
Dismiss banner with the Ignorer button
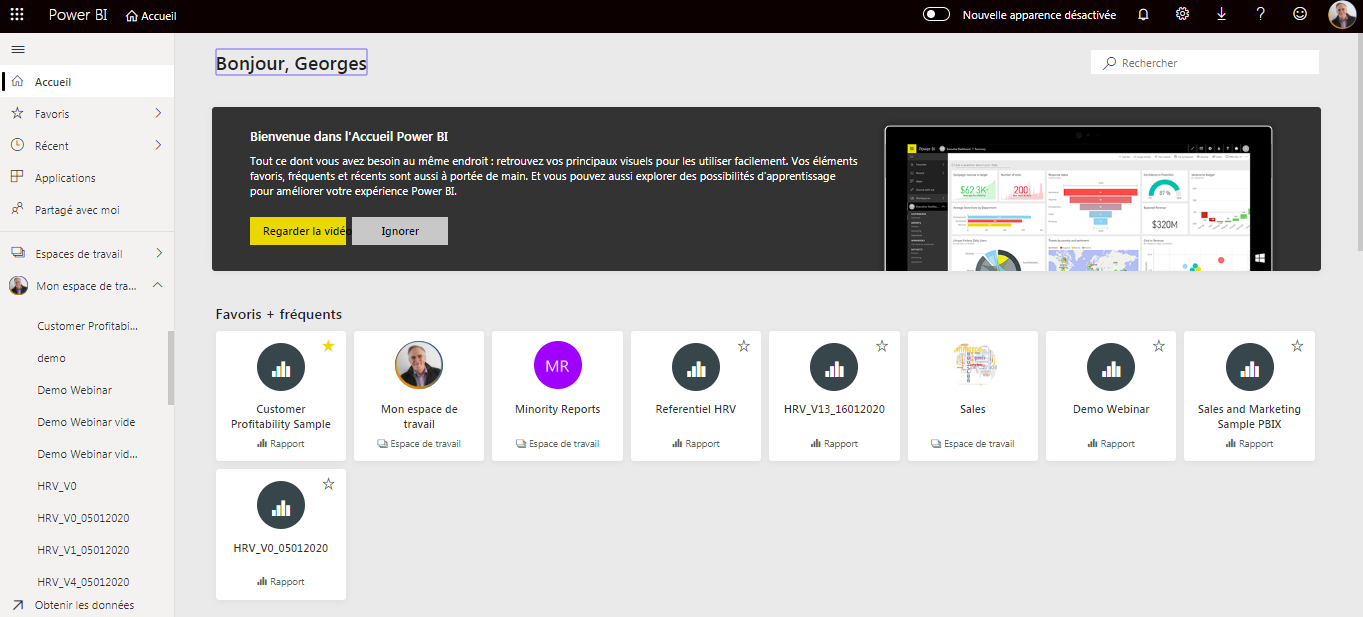click(400, 231)
